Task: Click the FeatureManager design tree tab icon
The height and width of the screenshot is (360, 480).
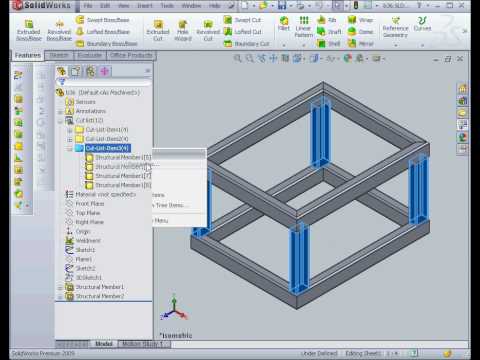Action: pos(61,71)
